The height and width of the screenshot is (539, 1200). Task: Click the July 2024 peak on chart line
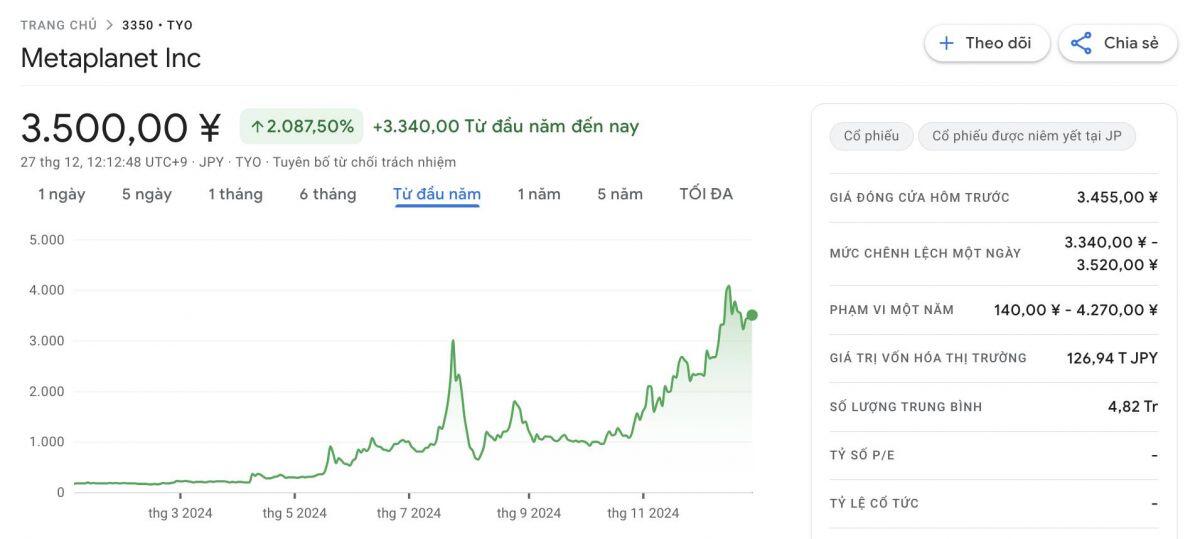[453, 341]
